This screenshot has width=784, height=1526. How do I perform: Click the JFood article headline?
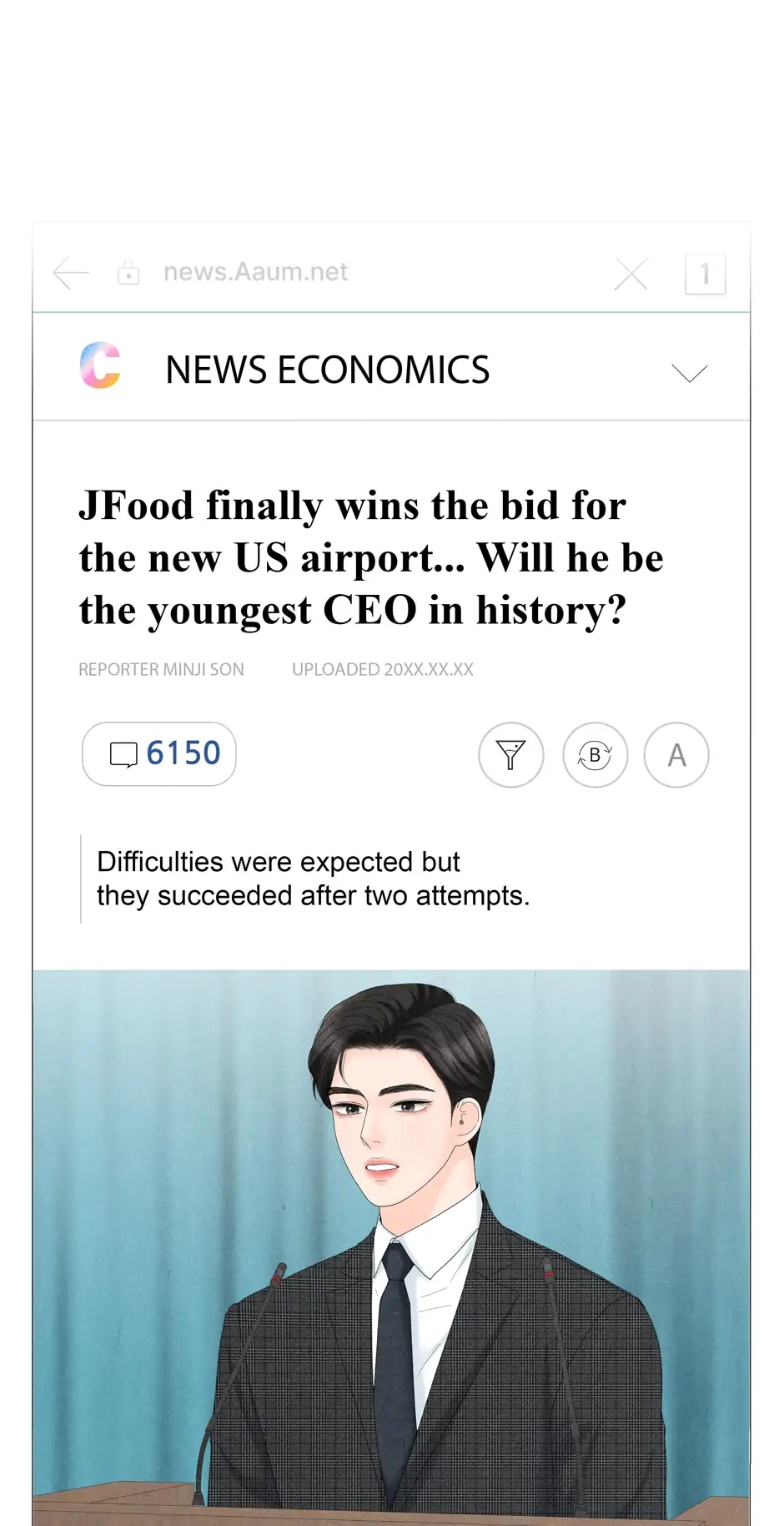click(370, 557)
